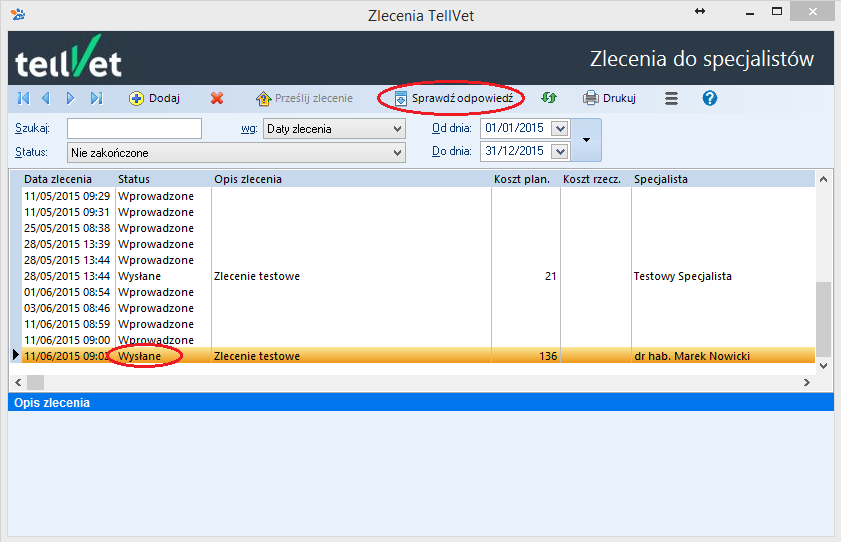Click the cost value 21

coord(551,276)
